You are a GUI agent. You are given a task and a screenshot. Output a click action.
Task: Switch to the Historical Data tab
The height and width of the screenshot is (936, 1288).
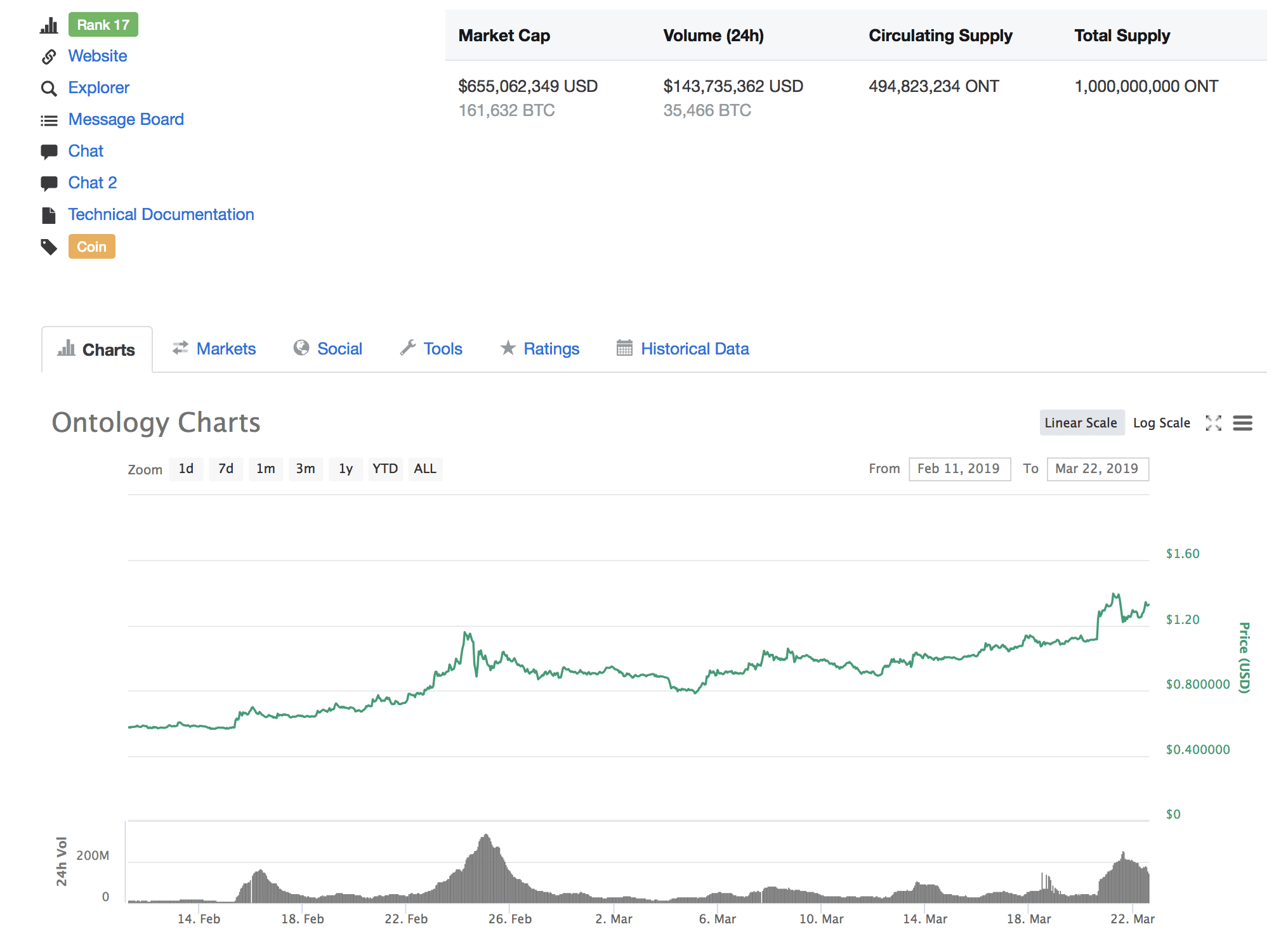683,349
